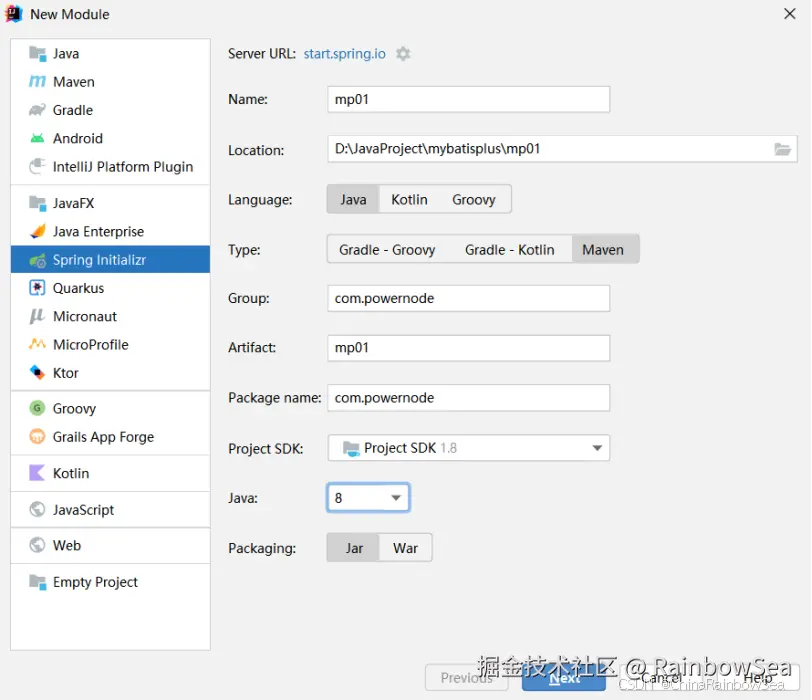Screen dimensions: 812x700
Task: Select Grails App Forge entry
Action: [110, 437]
